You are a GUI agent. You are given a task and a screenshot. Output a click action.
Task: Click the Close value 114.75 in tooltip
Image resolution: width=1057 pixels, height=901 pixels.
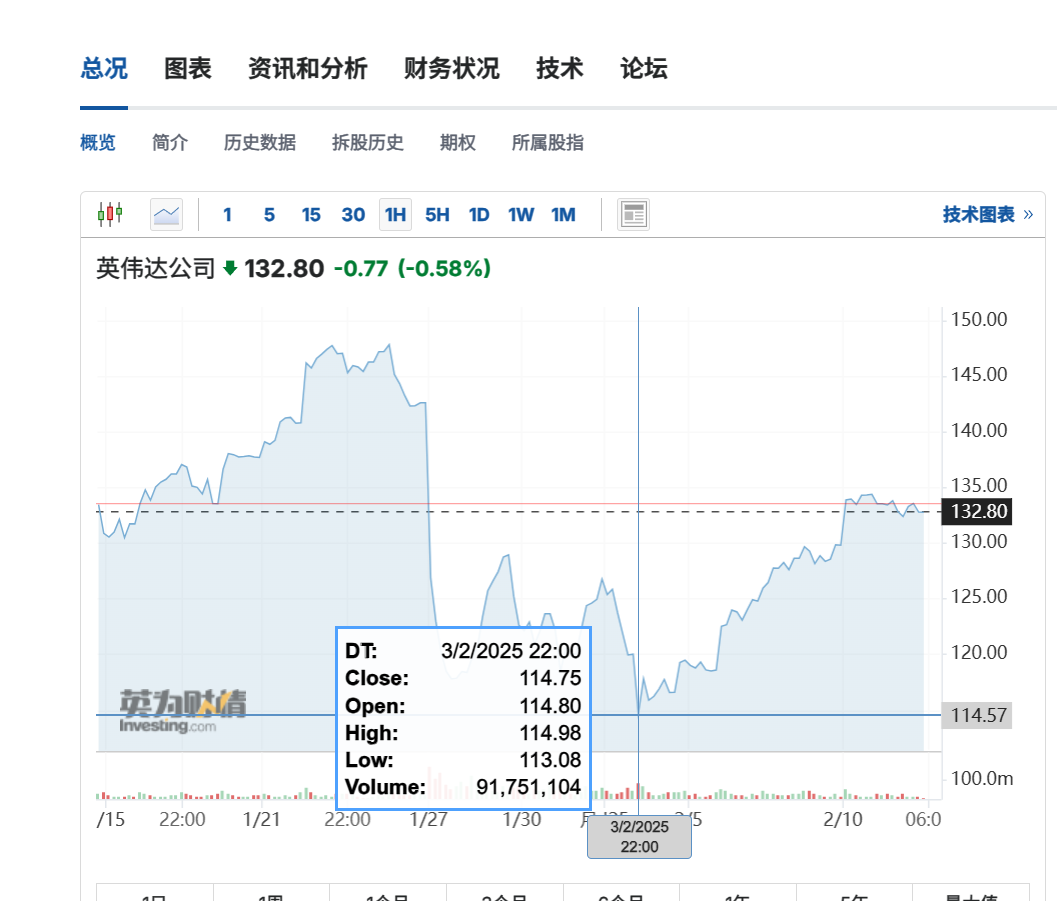click(550, 678)
